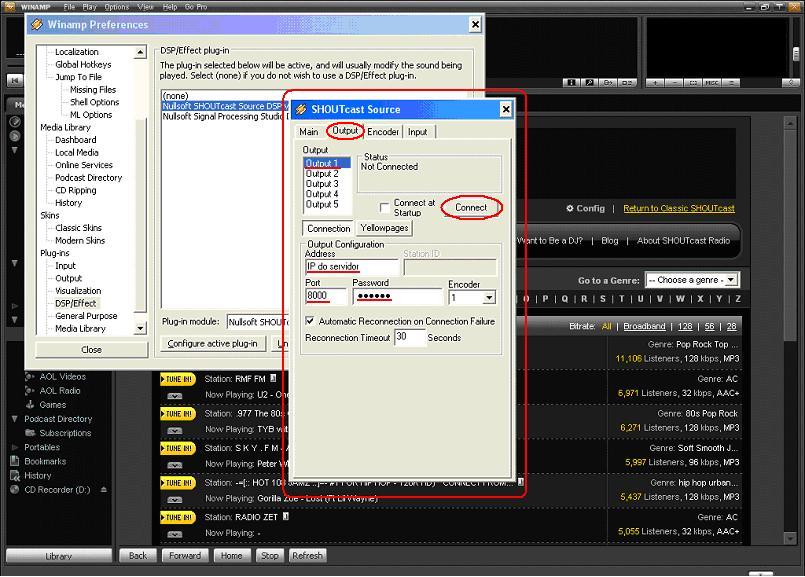The width and height of the screenshot is (805, 577).
Task: Collapse the Podcast Directory tree node
Action: (15, 419)
